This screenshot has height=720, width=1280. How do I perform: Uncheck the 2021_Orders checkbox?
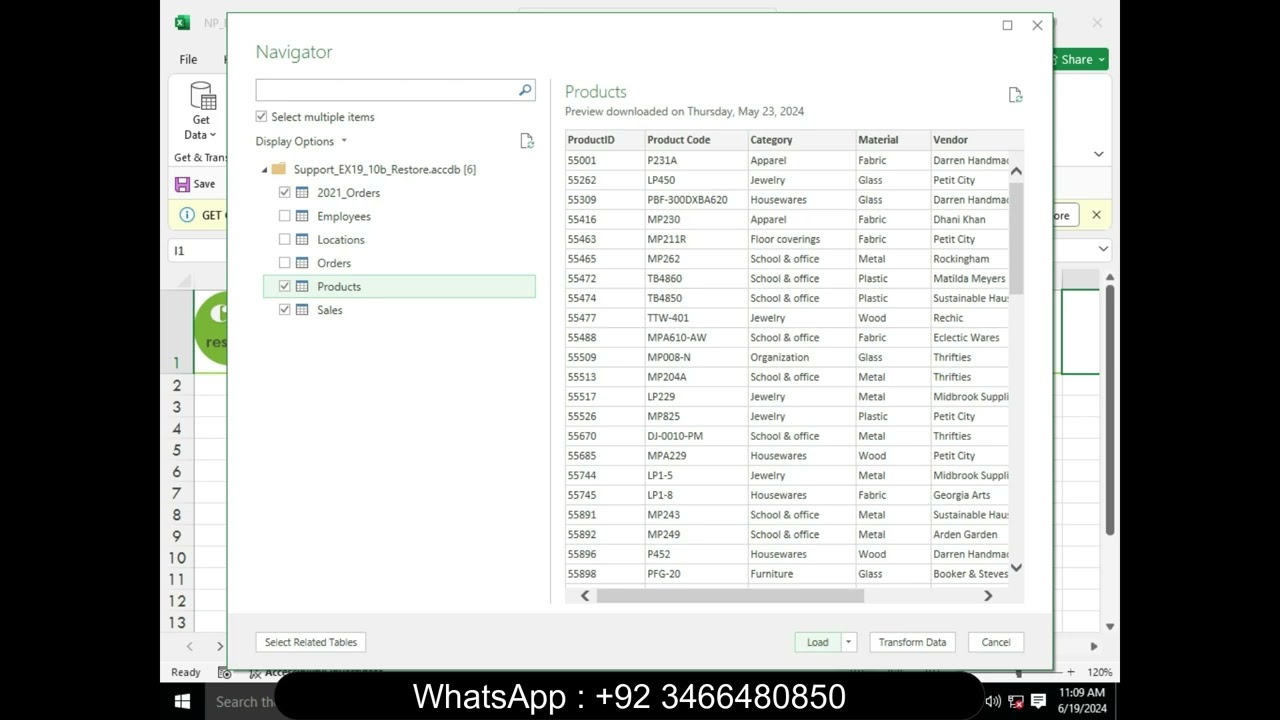pos(285,193)
